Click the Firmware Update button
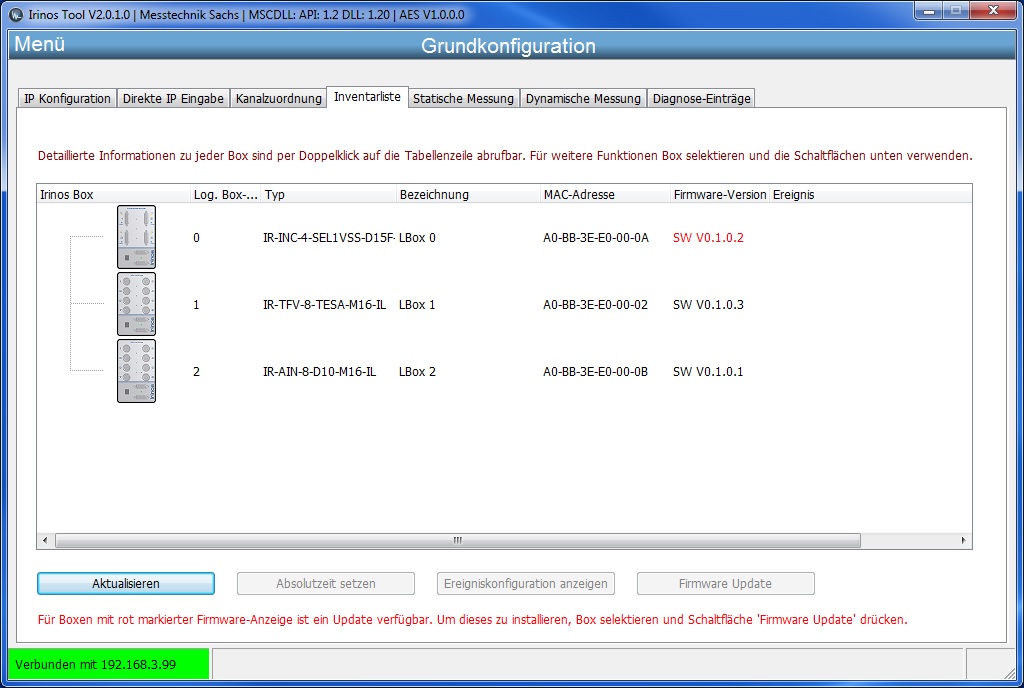This screenshot has height=688, width=1024. point(726,584)
